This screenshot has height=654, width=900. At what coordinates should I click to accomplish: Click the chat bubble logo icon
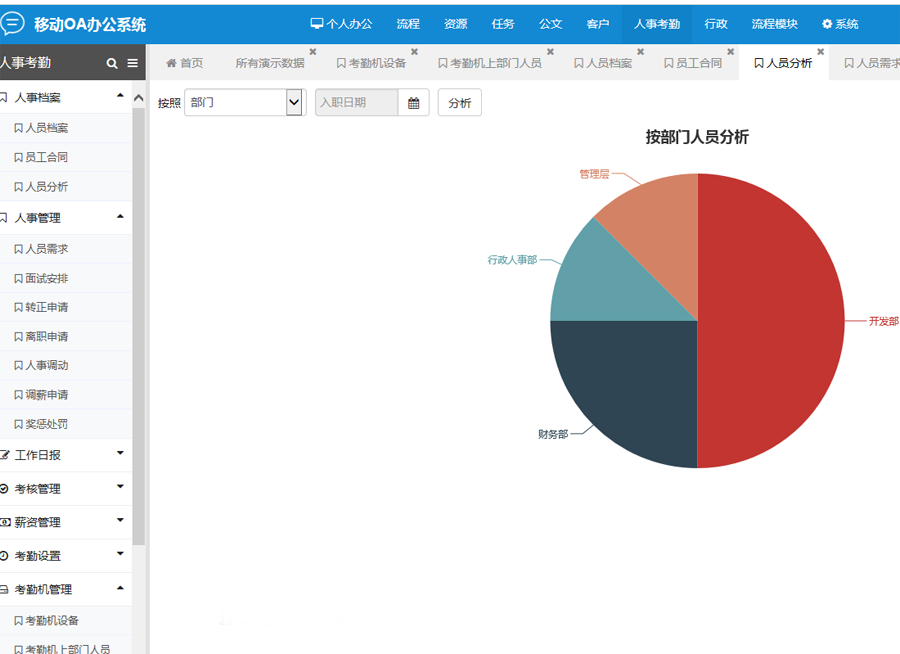(12, 24)
